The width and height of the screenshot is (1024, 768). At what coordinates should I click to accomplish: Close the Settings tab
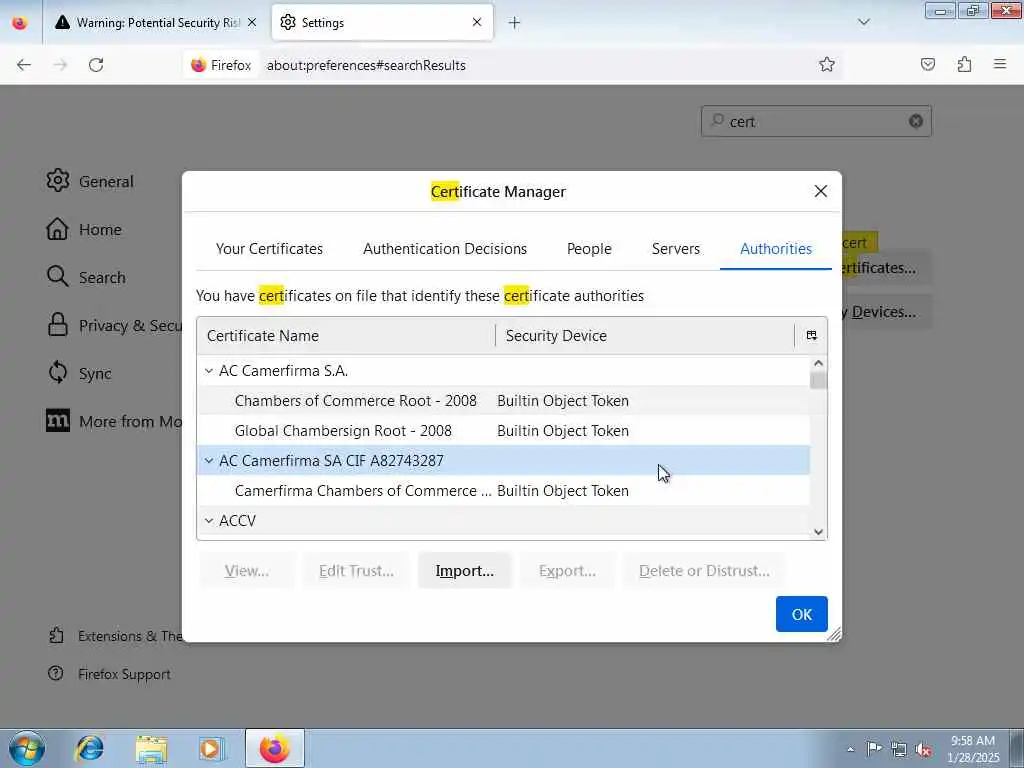(x=477, y=22)
